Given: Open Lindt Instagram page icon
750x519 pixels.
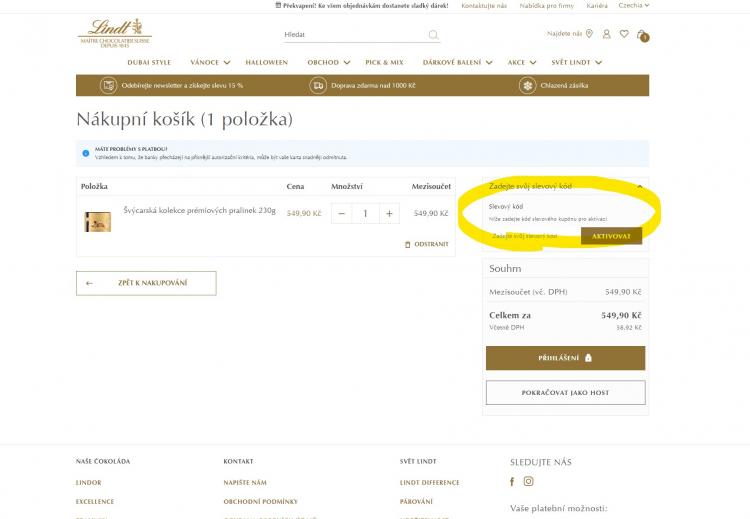Looking at the screenshot, I should [x=529, y=481].
